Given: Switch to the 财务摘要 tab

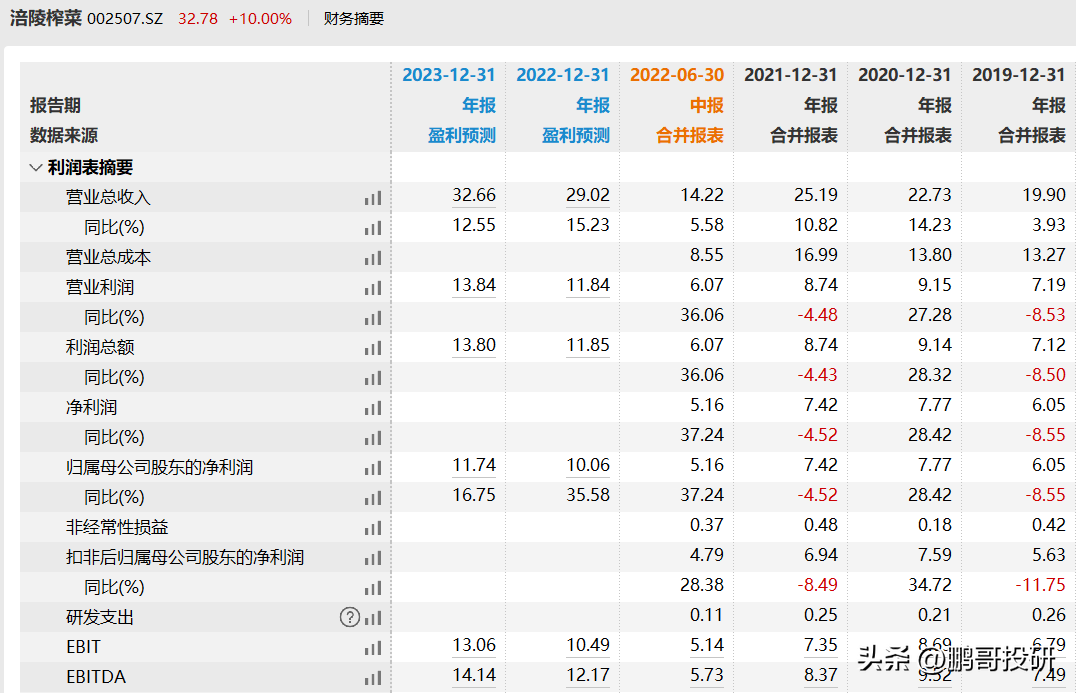Looking at the screenshot, I should pyautogui.click(x=354, y=19).
